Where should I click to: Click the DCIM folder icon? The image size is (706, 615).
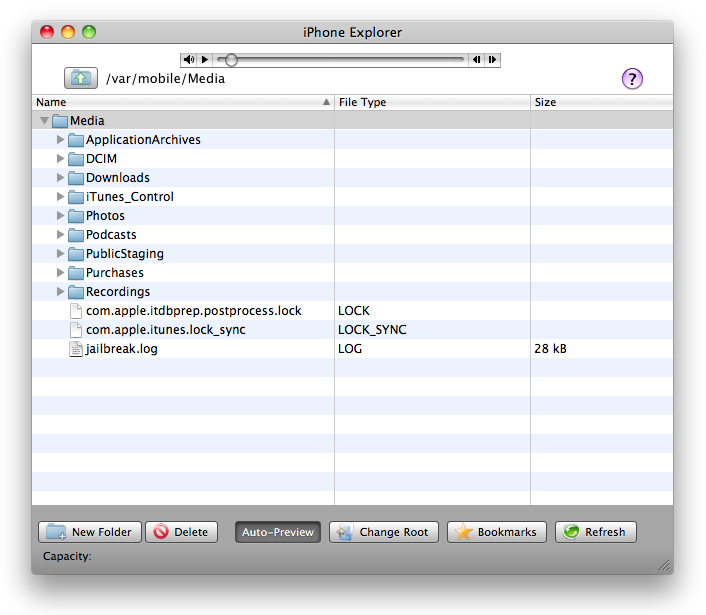76,159
